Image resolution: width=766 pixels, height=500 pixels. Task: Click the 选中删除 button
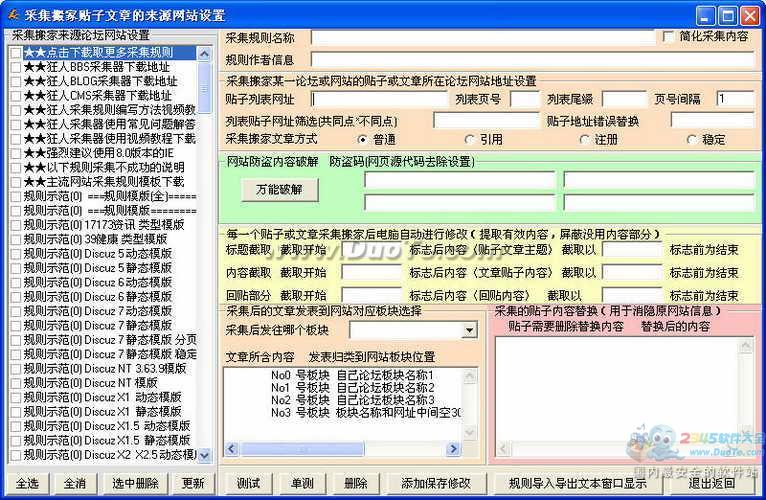click(x=135, y=483)
